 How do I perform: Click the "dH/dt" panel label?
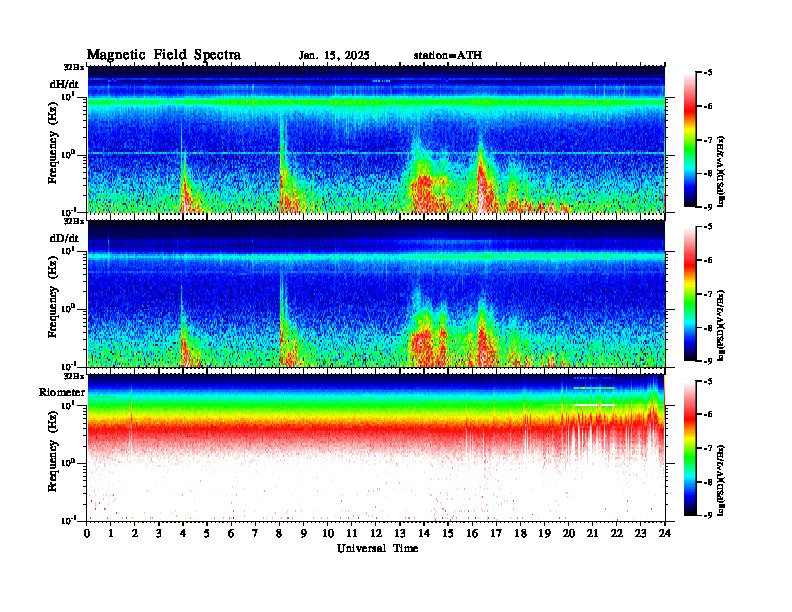pos(64,84)
